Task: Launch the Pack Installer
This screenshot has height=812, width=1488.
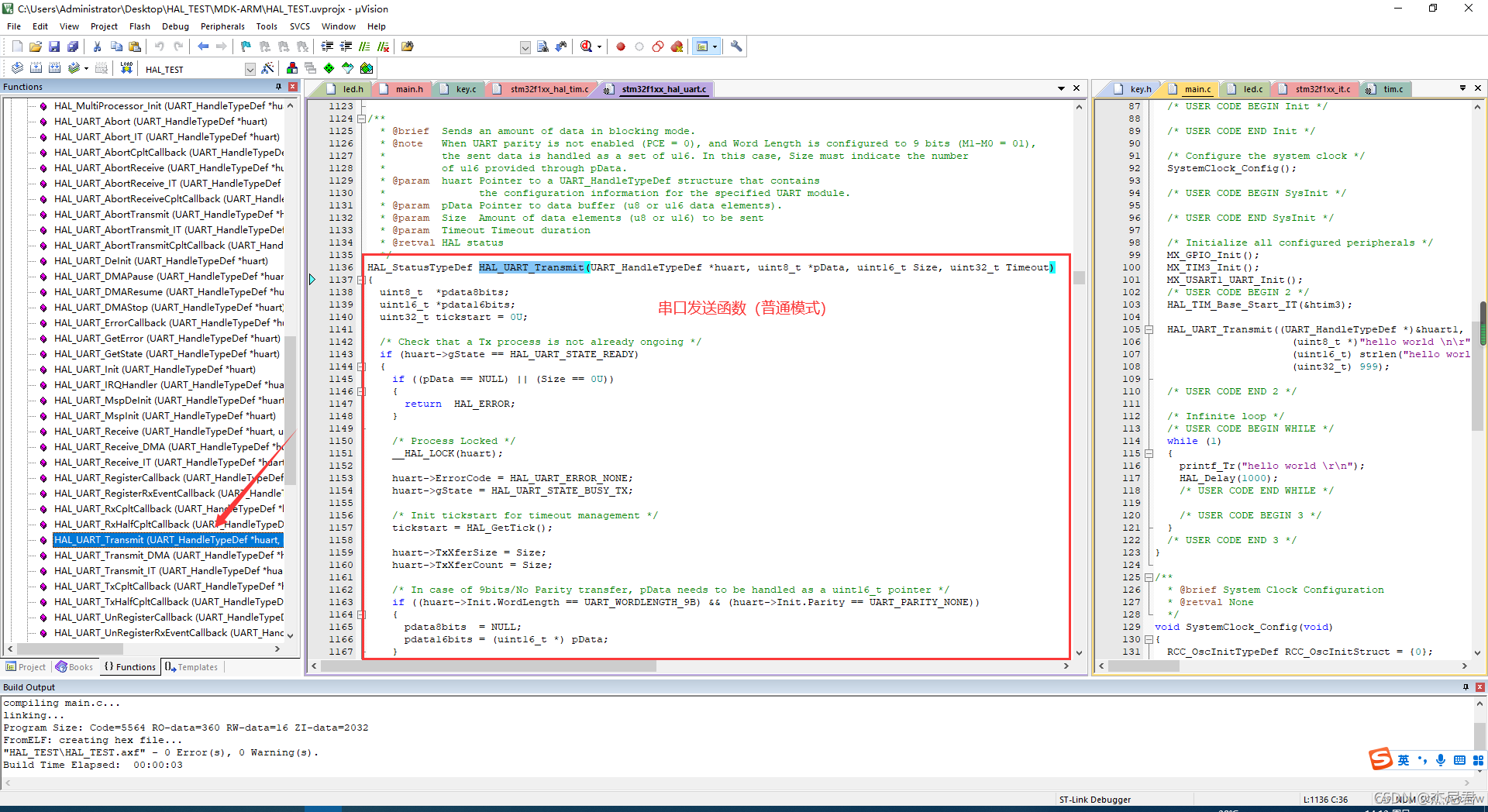Action: click(x=366, y=68)
